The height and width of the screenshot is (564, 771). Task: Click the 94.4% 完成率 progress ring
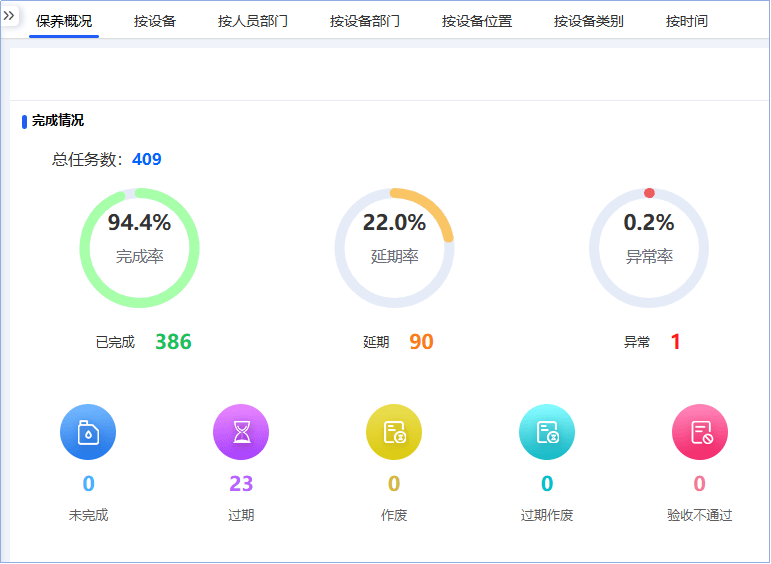140,248
